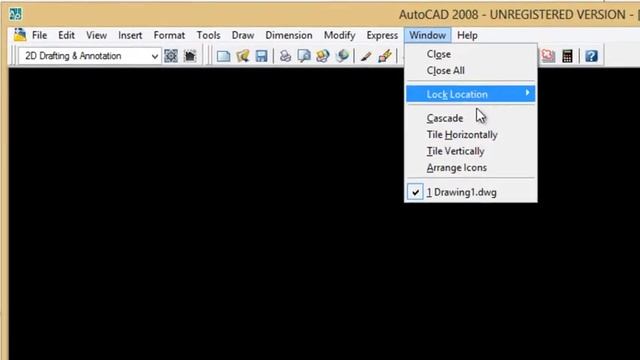Choose Arrange Icons entry

[471, 168]
